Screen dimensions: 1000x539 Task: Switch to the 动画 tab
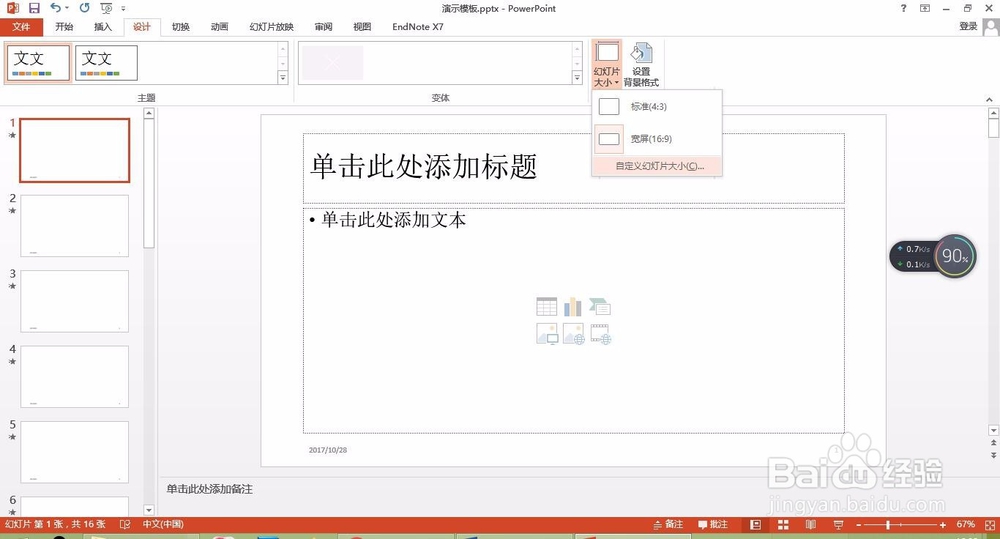(219, 27)
